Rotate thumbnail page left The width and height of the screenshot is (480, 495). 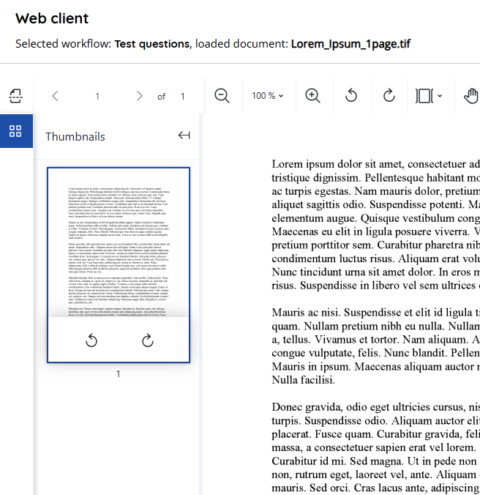coord(91,341)
